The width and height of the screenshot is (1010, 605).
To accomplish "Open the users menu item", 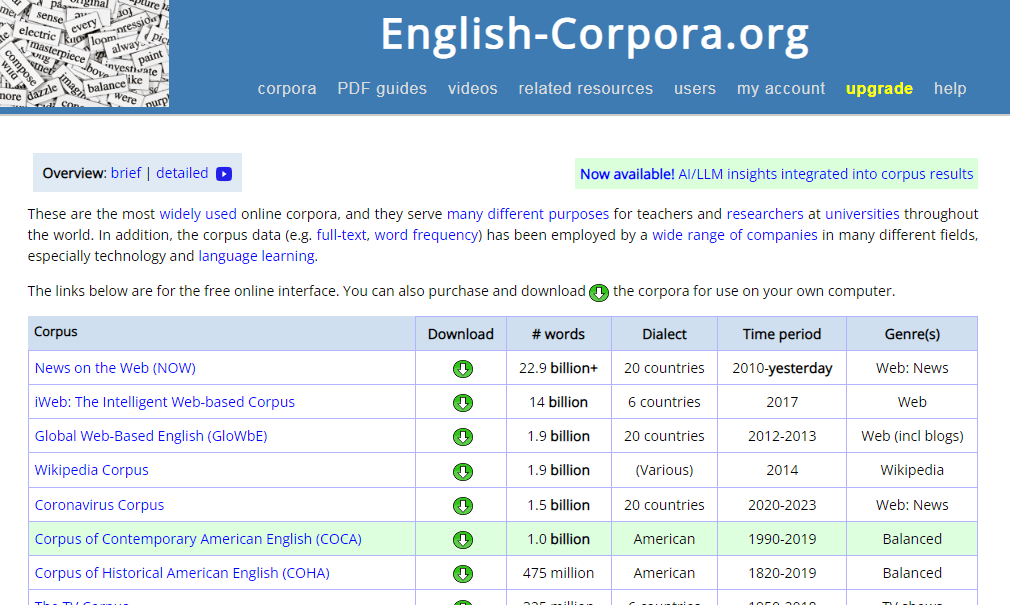I will tap(695, 88).
